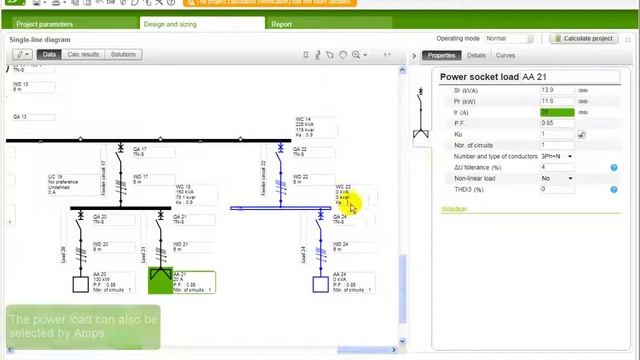Open help for ΔU tolerance

(x=614, y=167)
